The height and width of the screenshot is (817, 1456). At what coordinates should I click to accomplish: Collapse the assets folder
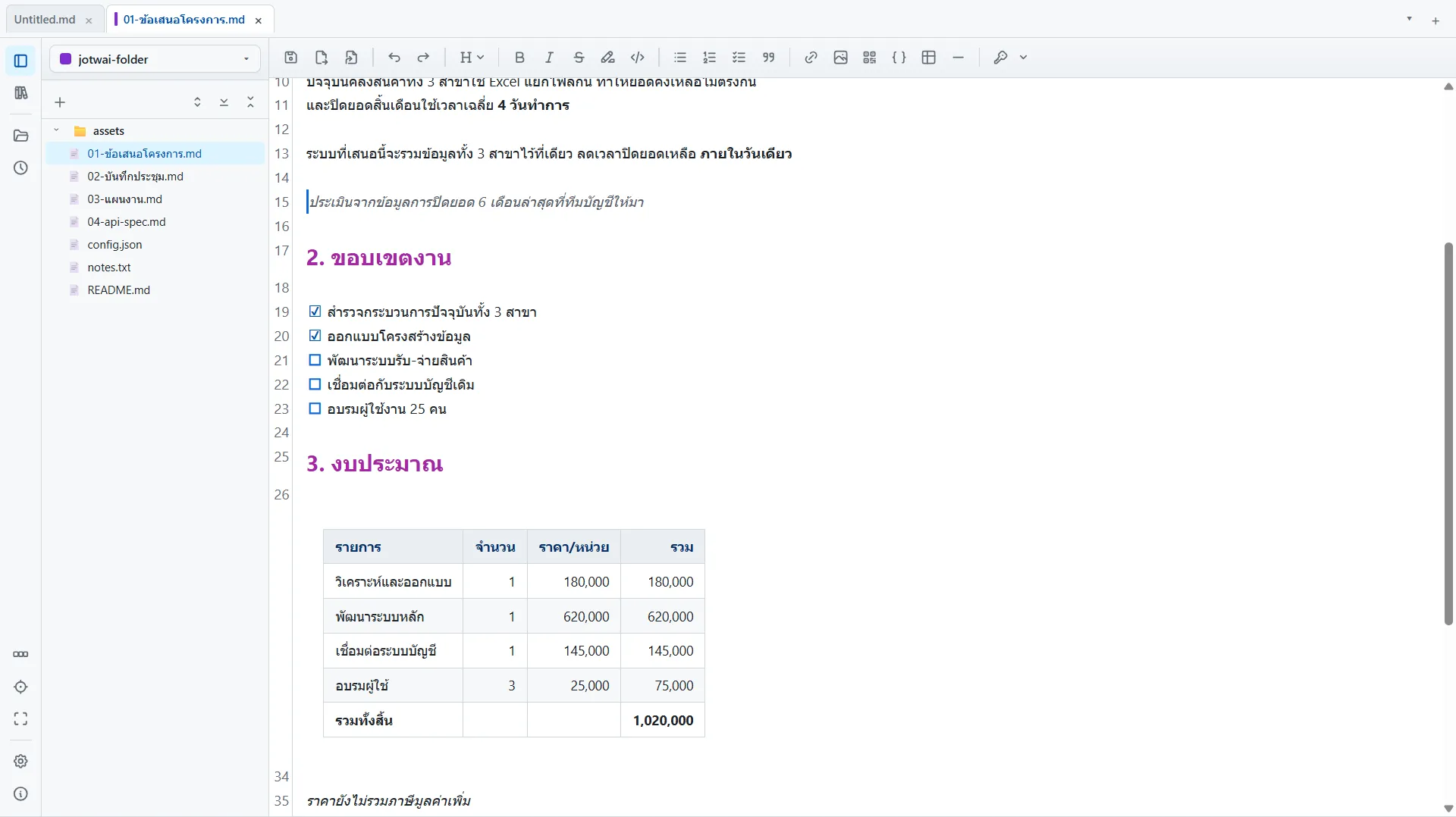(56, 130)
